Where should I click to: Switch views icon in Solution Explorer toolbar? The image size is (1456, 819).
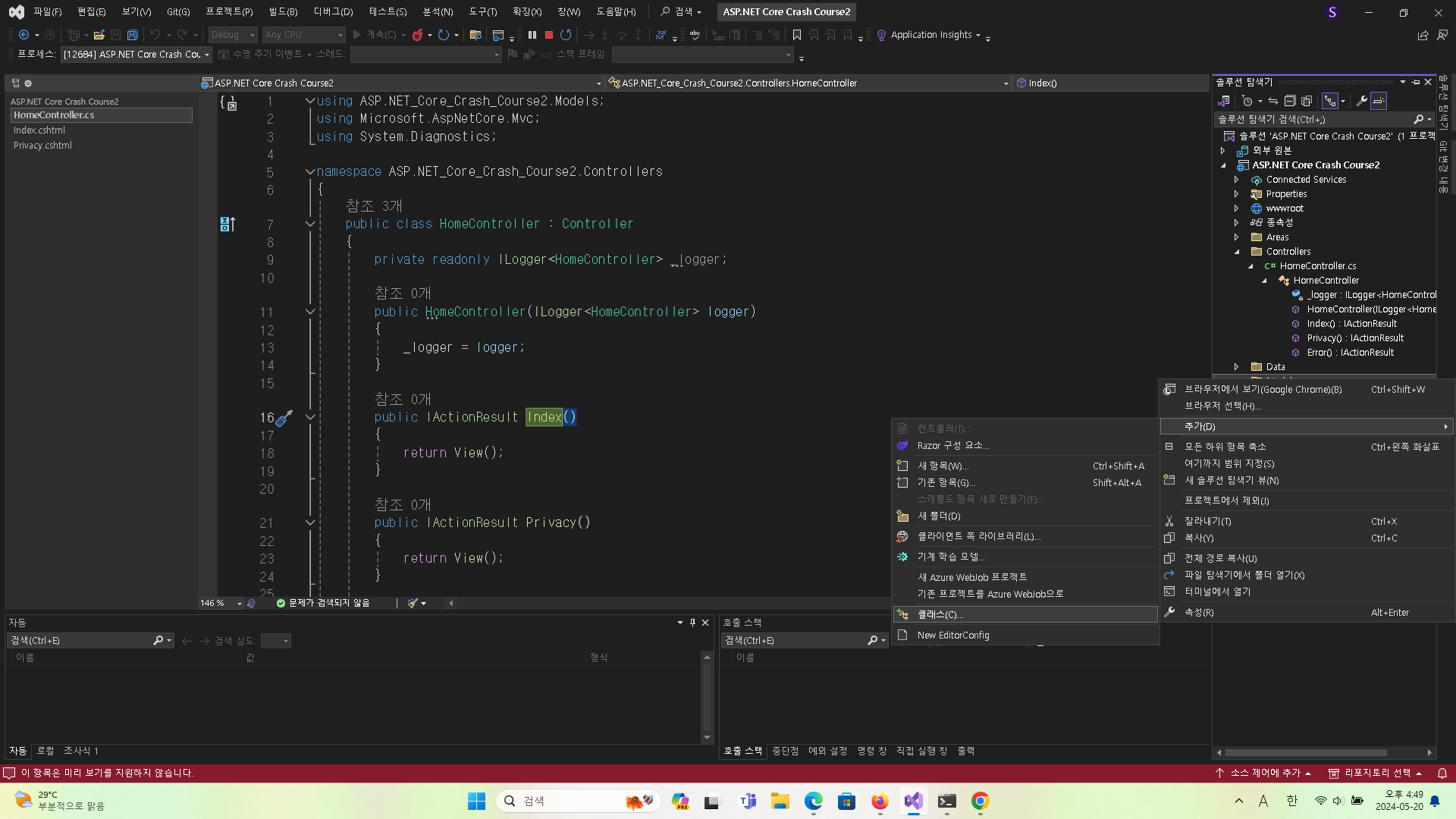pos(1223,101)
